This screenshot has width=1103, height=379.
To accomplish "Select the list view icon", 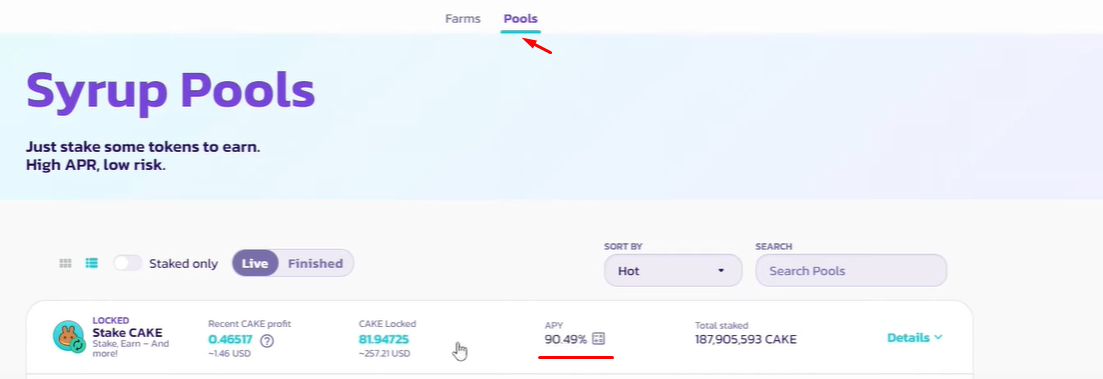I will tap(91, 264).
